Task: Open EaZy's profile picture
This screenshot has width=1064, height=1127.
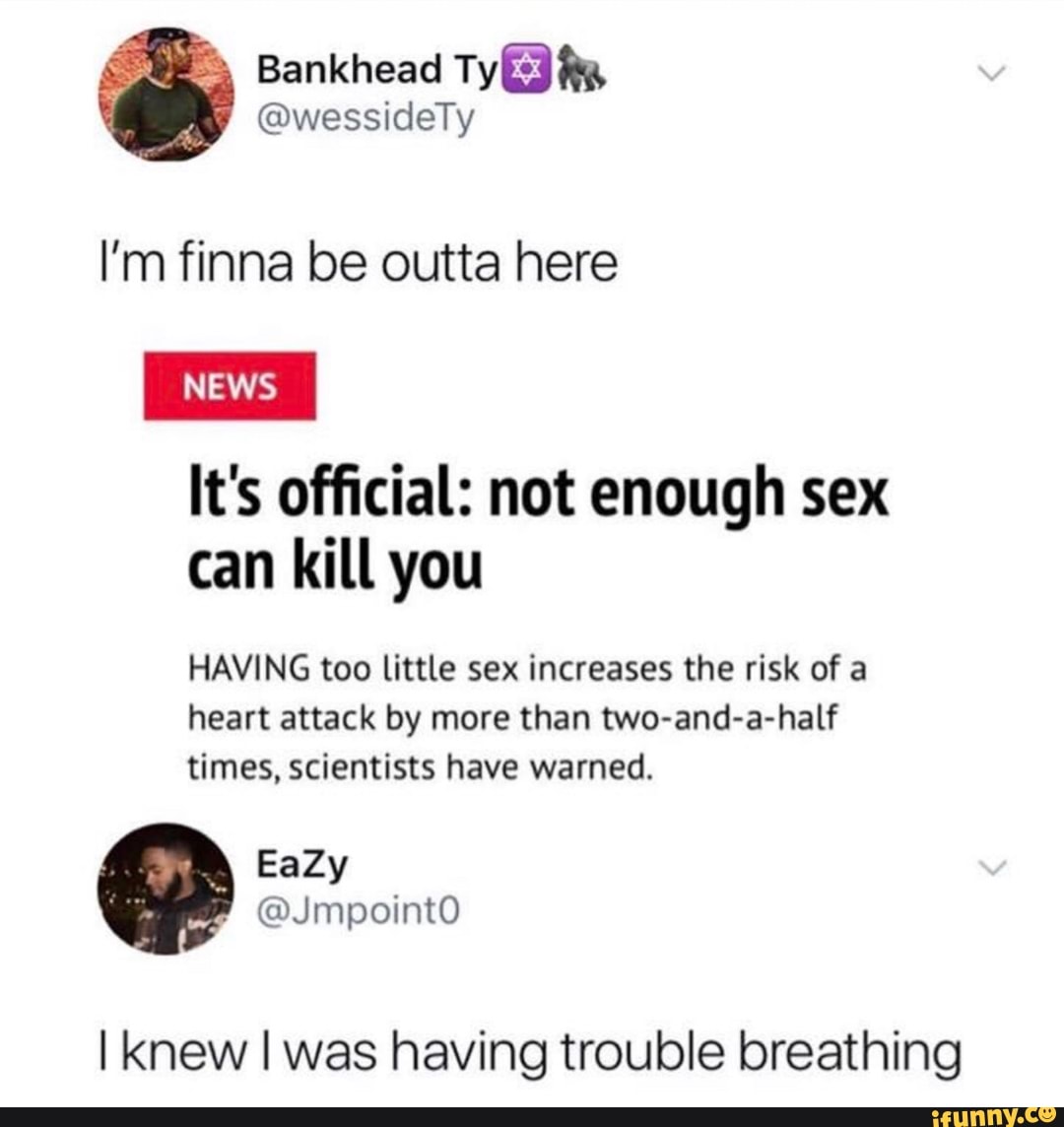Action: (166, 890)
